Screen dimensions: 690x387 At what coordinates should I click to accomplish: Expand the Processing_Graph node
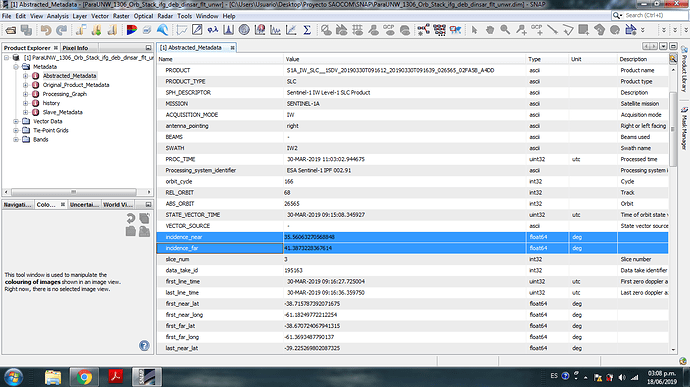coord(26,94)
